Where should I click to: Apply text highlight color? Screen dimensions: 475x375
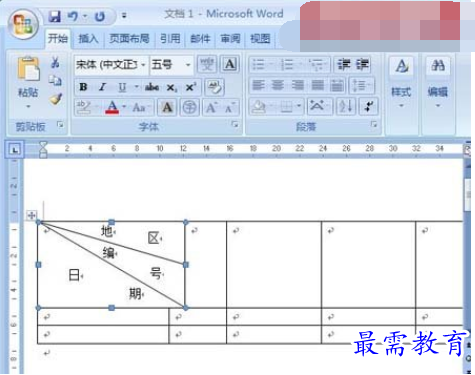click(84, 107)
